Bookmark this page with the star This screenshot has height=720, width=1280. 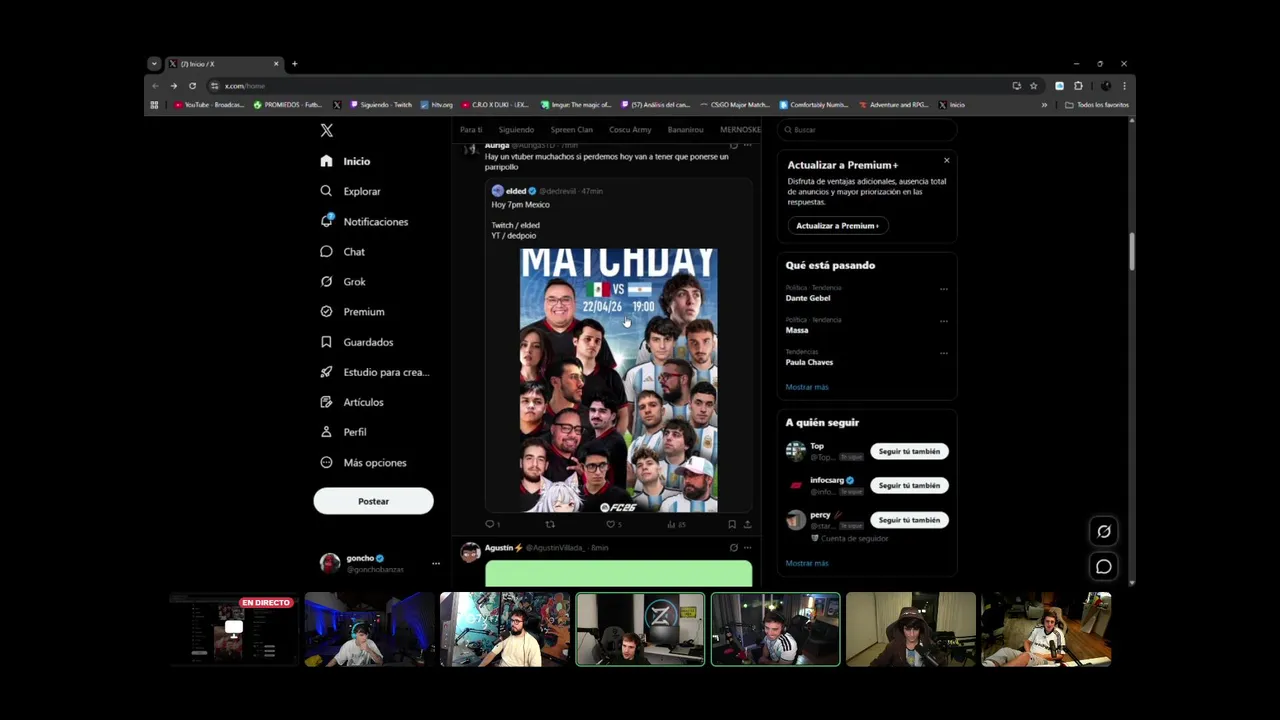click(1034, 86)
